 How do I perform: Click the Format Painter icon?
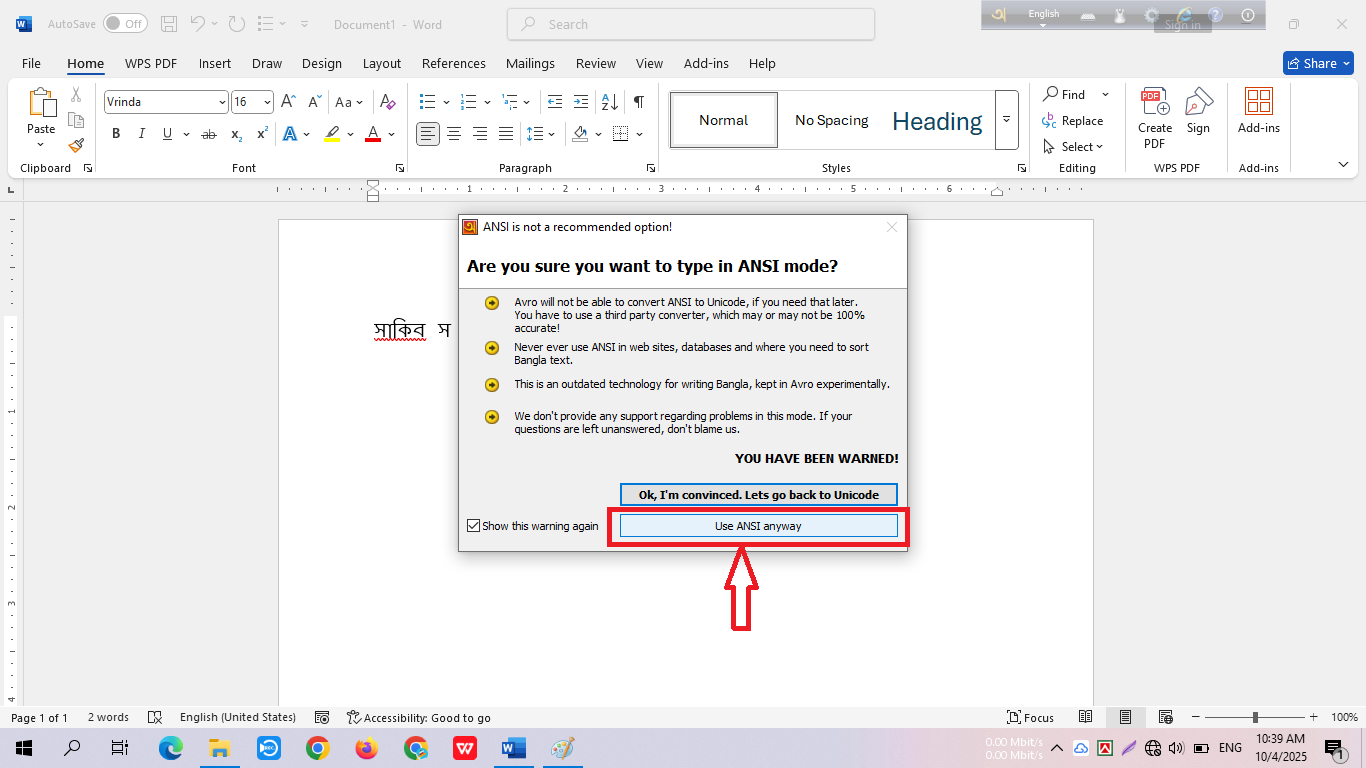coord(76,145)
